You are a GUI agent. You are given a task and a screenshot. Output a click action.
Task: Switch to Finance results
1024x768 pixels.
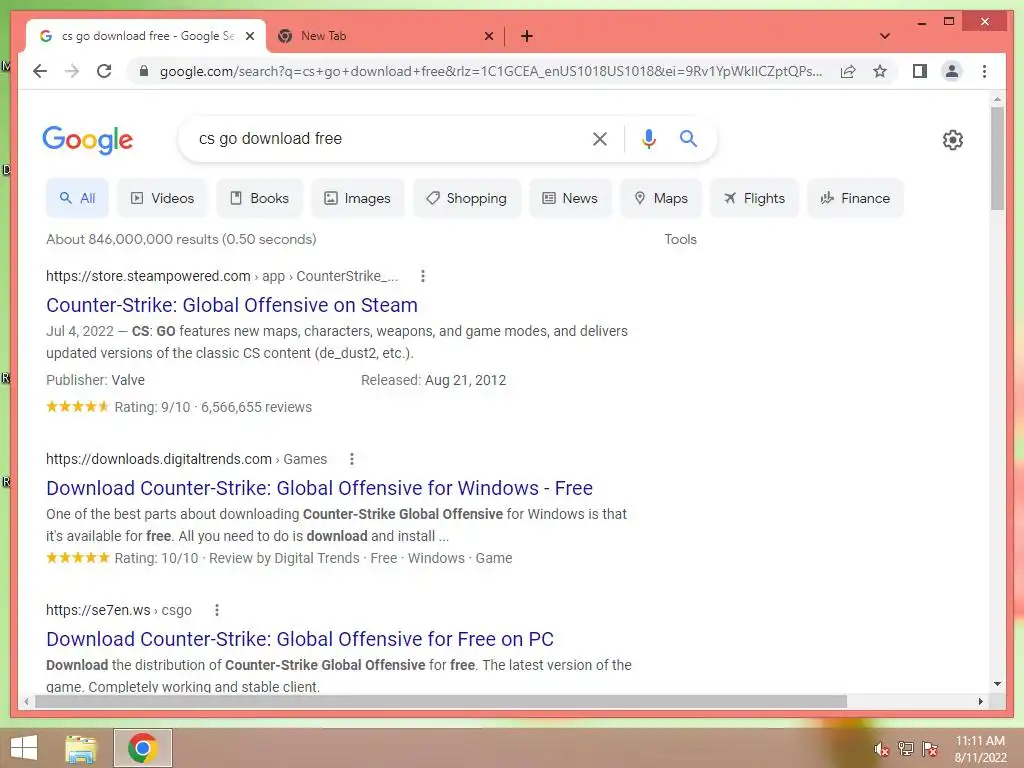[x=856, y=198]
